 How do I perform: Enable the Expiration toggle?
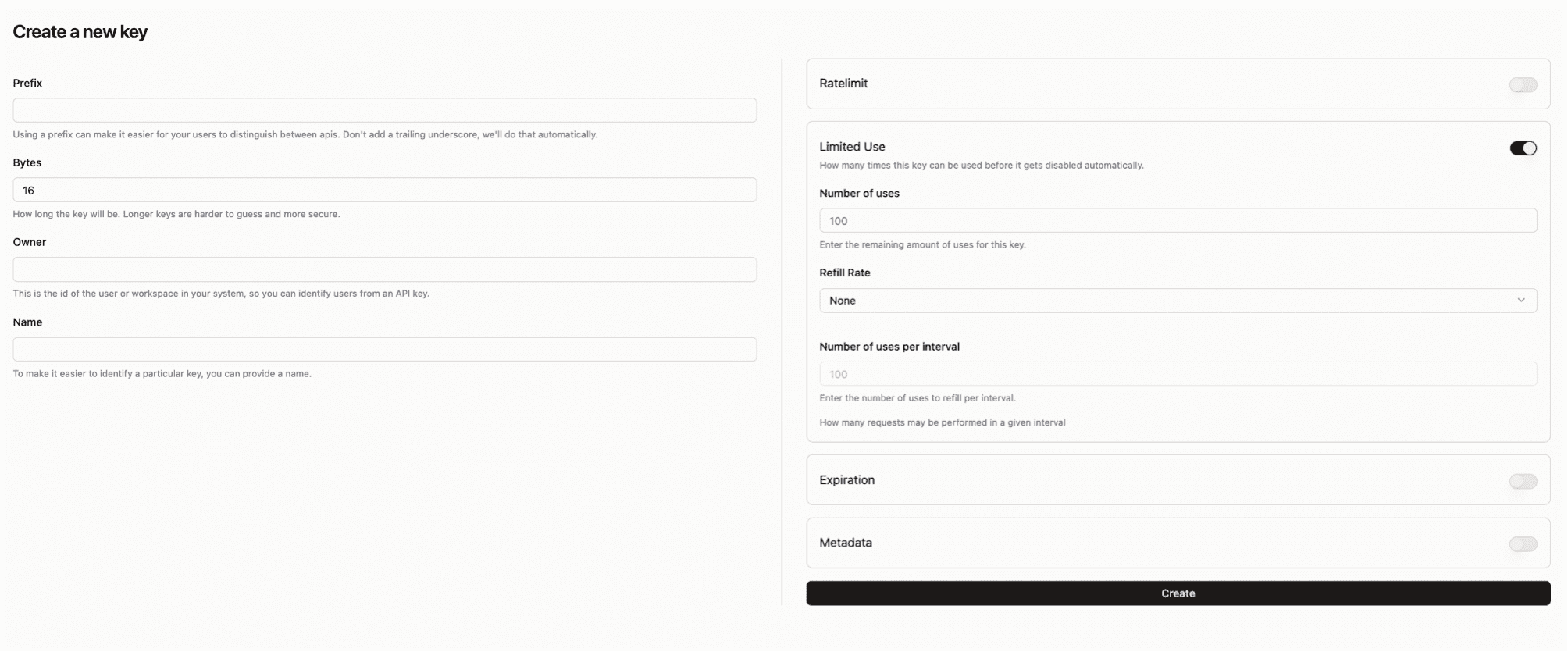click(1523, 481)
